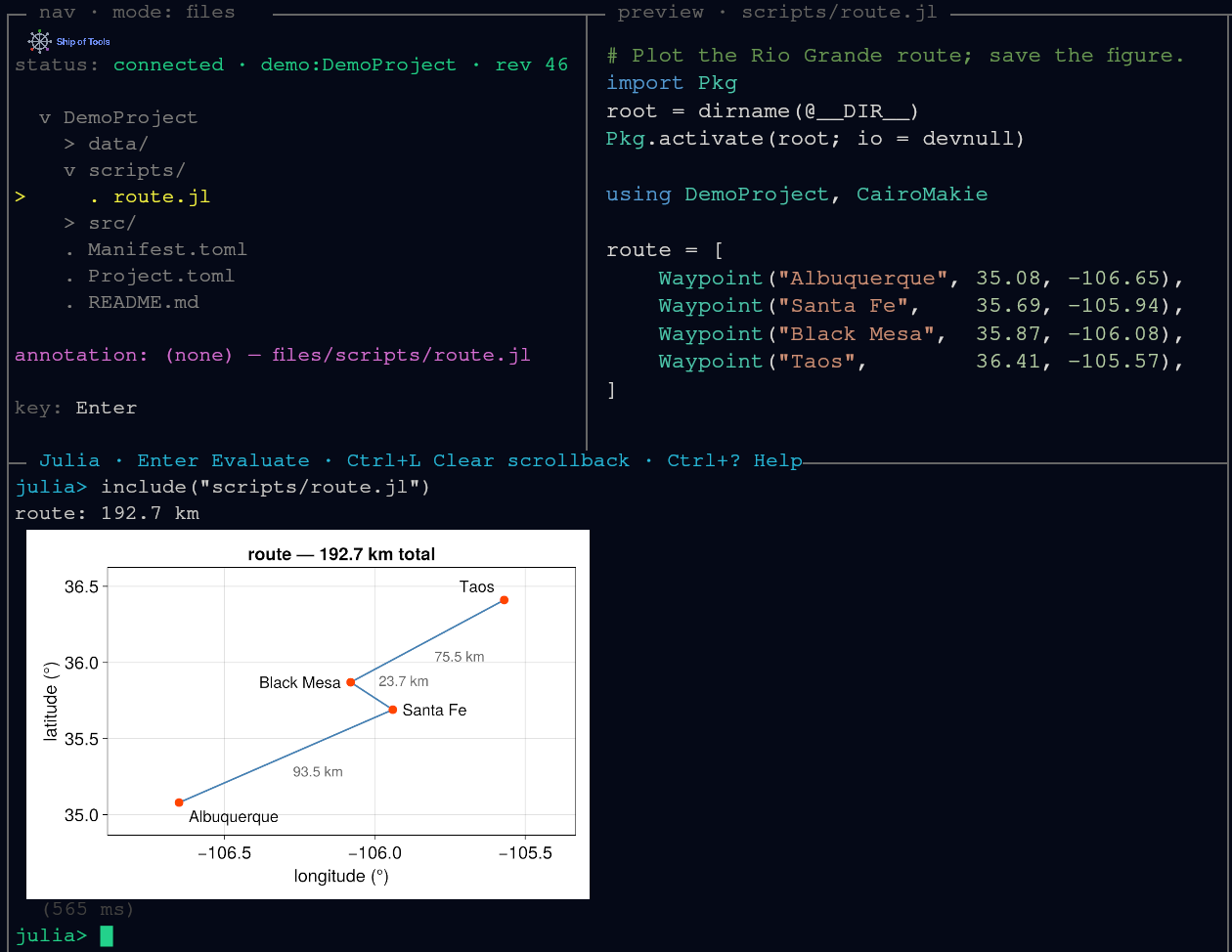Image resolution: width=1232 pixels, height=952 pixels.
Task: Click the 'Black Mesa' plot label
Action: 299,683
